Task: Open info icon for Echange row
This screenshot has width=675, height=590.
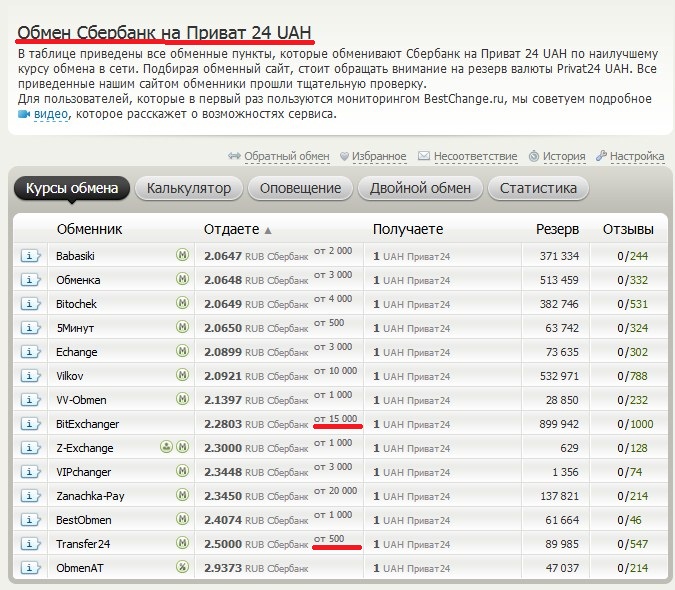Action: point(30,352)
